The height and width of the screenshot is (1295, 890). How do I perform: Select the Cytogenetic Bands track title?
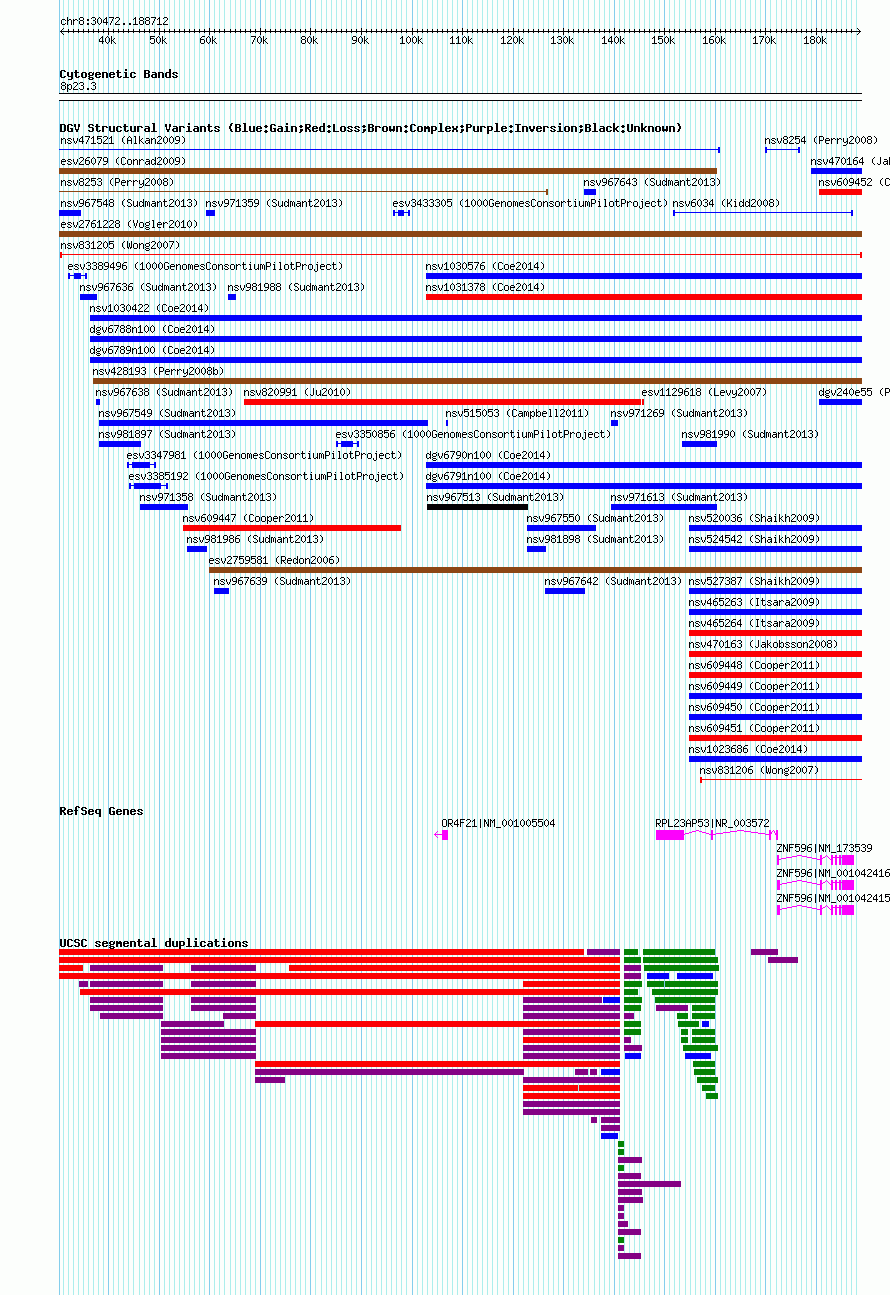point(119,74)
